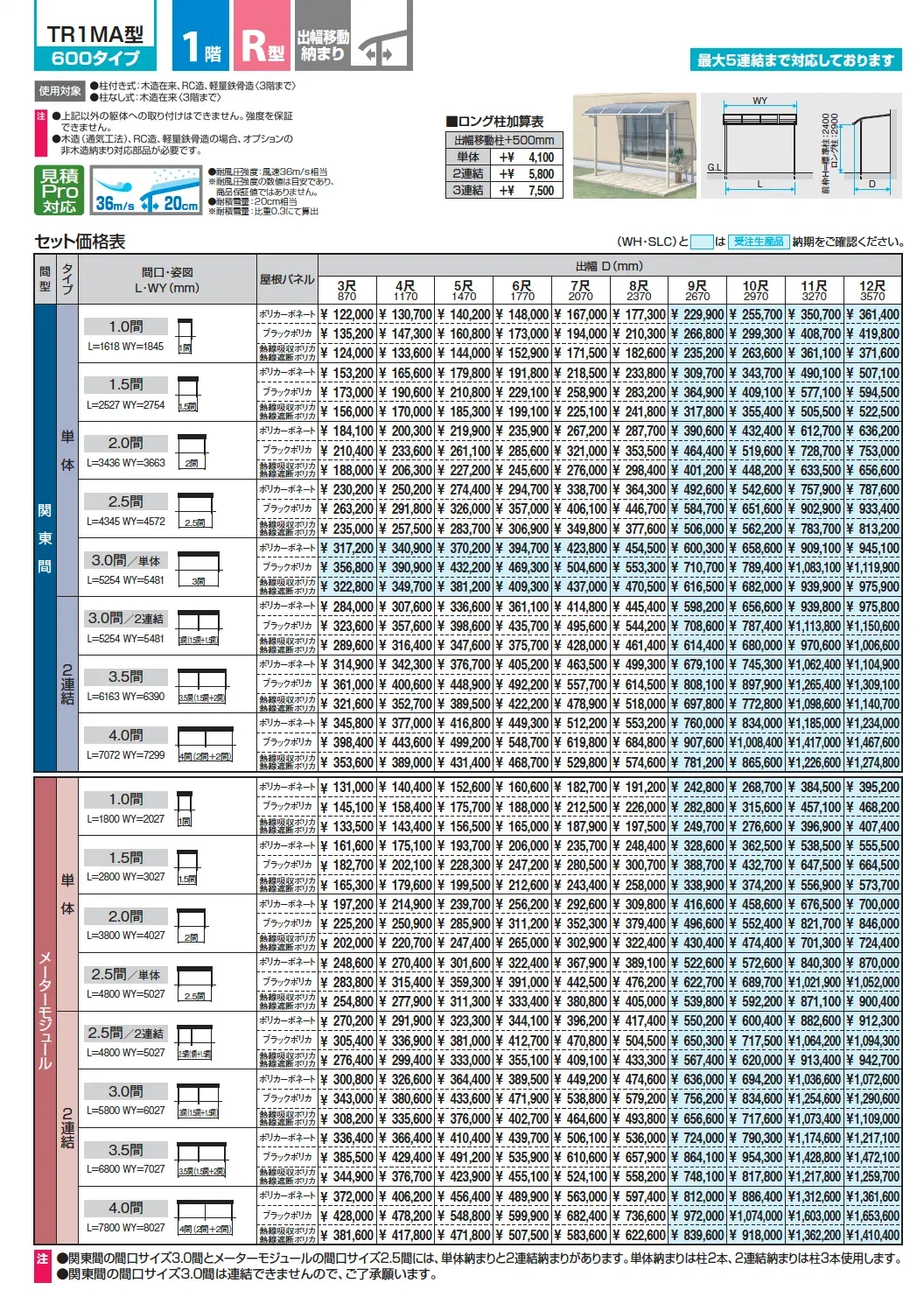Click the ロング柱加算表 heading
The image size is (924, 1304).
[x=495, y=123]
